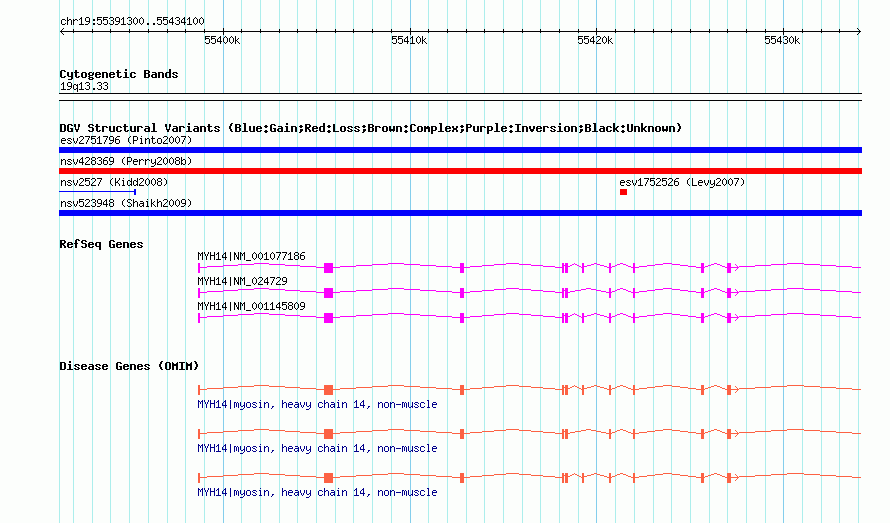Click the nsv2527 (Kidd2008) variant label
This screenshot has width=890, height=523.
(x=114, y=182)
